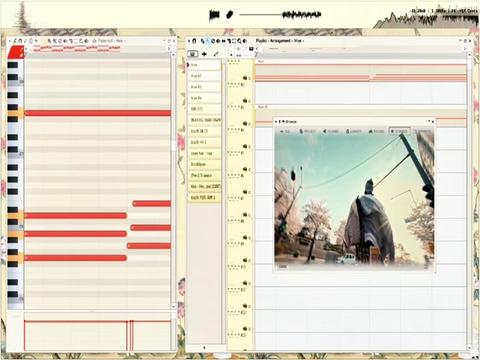
Task: Select the Slice tool in Piano roll
Action: point(71,41)
